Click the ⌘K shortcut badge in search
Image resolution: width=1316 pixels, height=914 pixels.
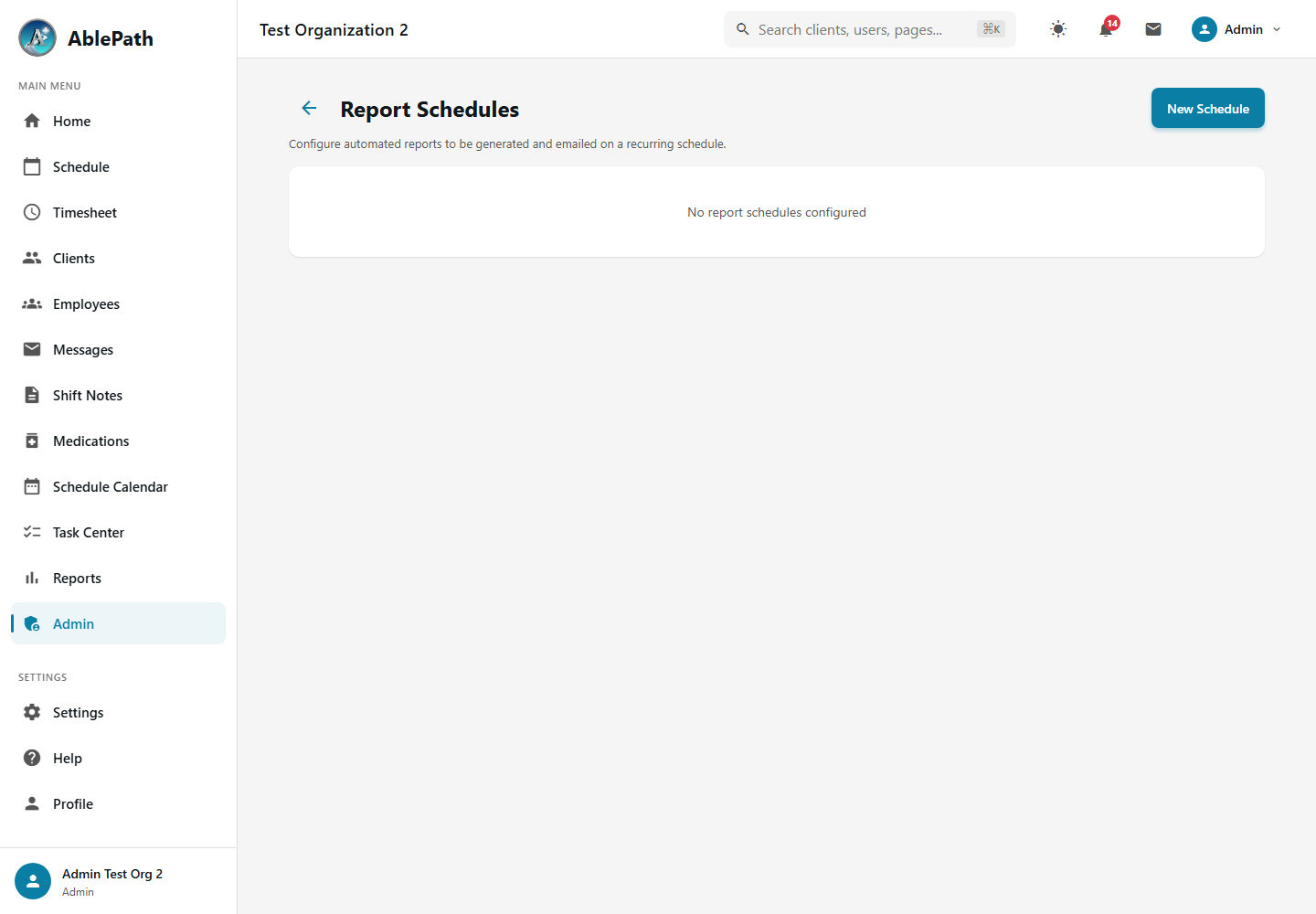pyautogui.click(x=991, y=29)
